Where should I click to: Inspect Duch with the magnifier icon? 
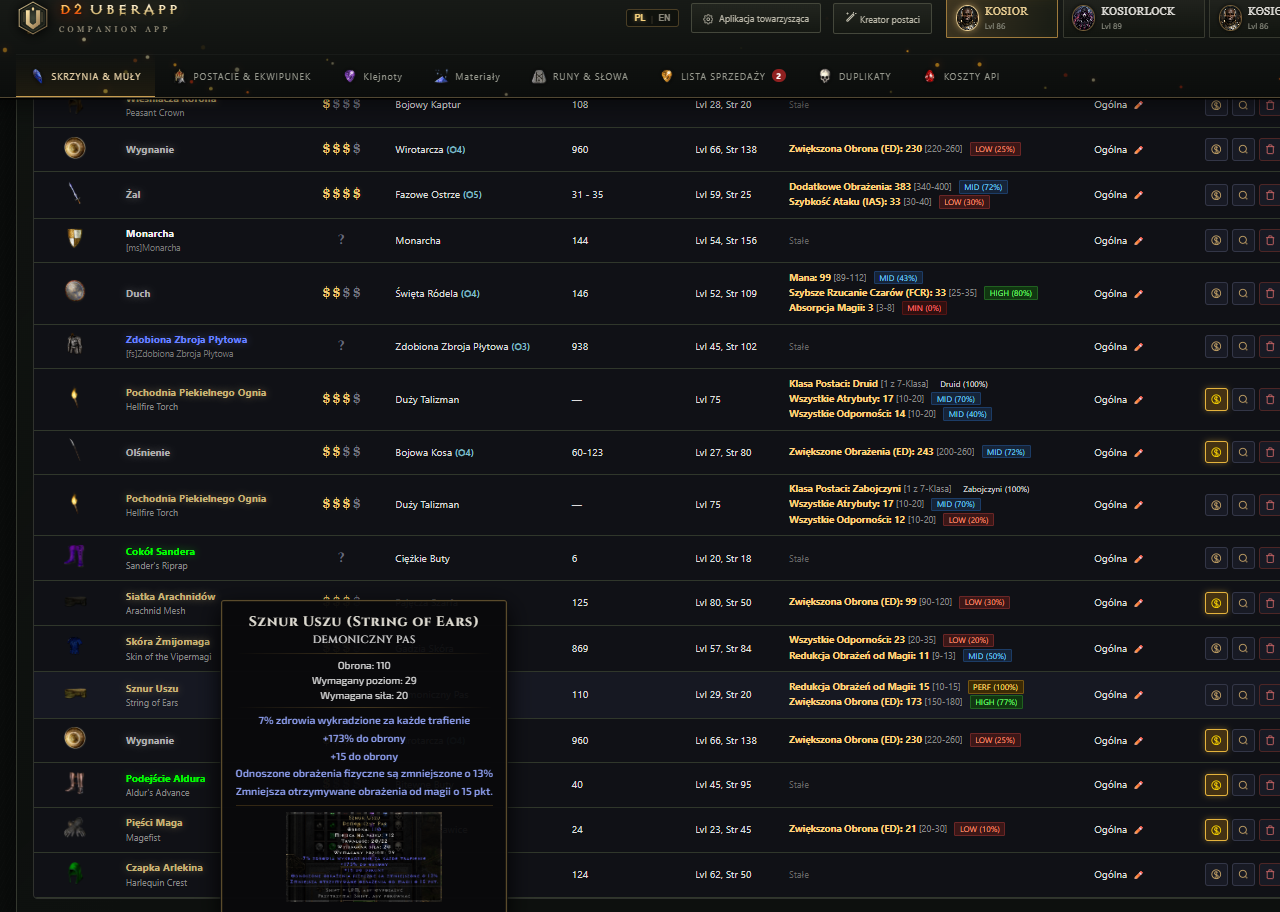(x=1243, y=293)
